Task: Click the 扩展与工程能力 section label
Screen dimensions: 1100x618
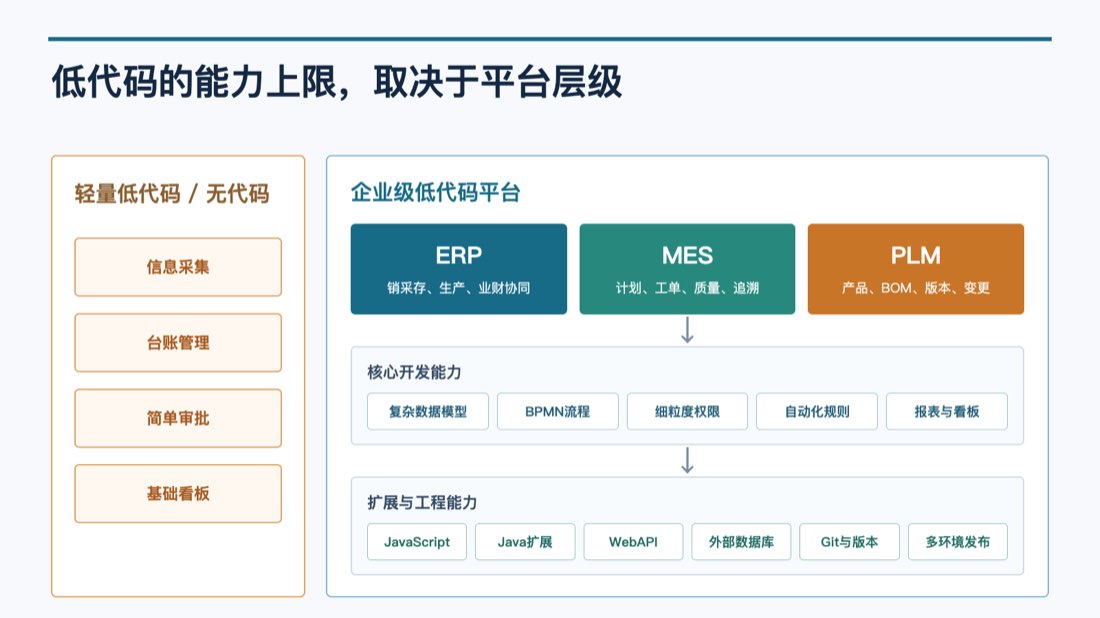Action: coord(422,502)
